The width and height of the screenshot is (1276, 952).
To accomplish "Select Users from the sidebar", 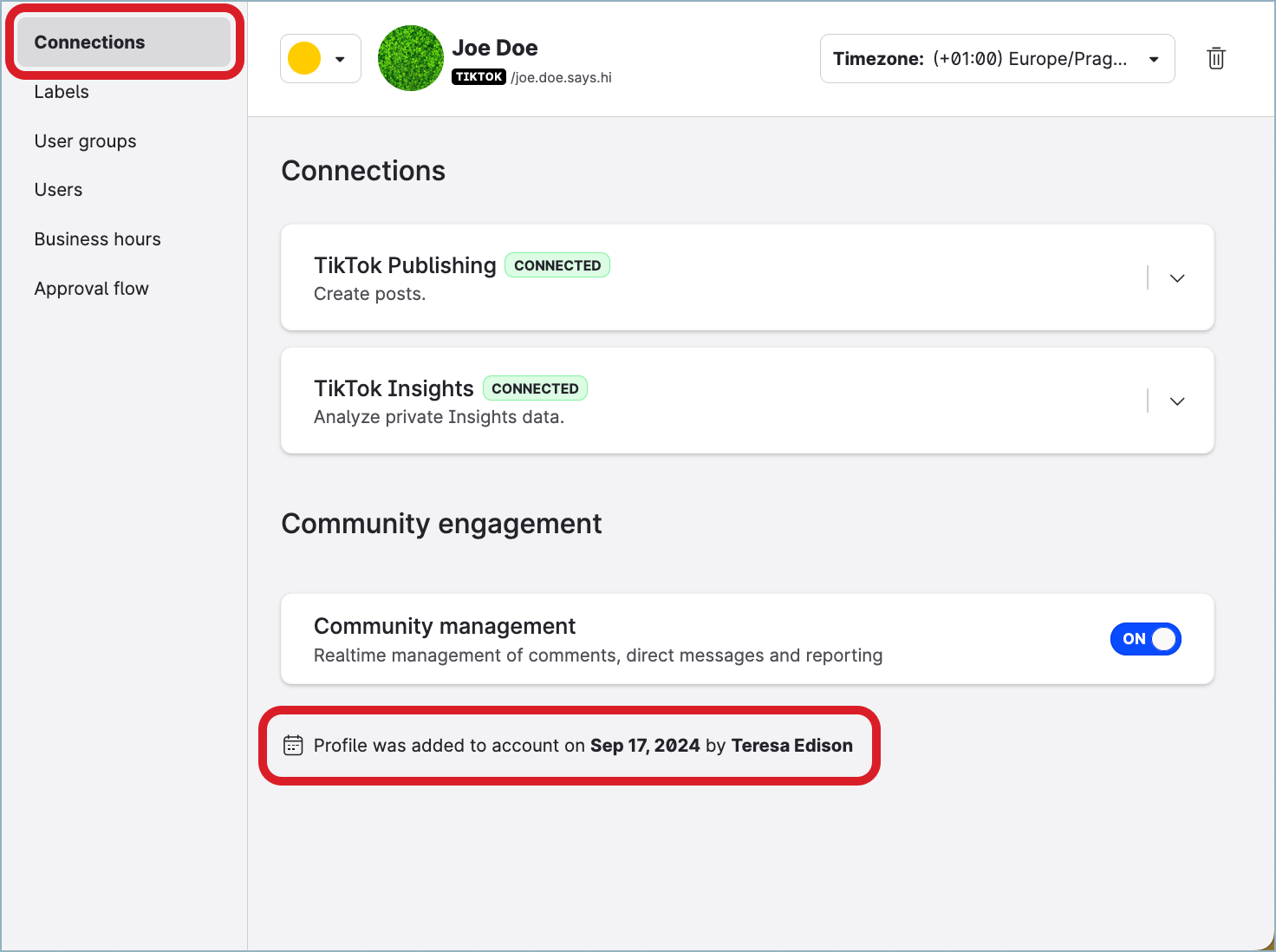I will [58, 190].
